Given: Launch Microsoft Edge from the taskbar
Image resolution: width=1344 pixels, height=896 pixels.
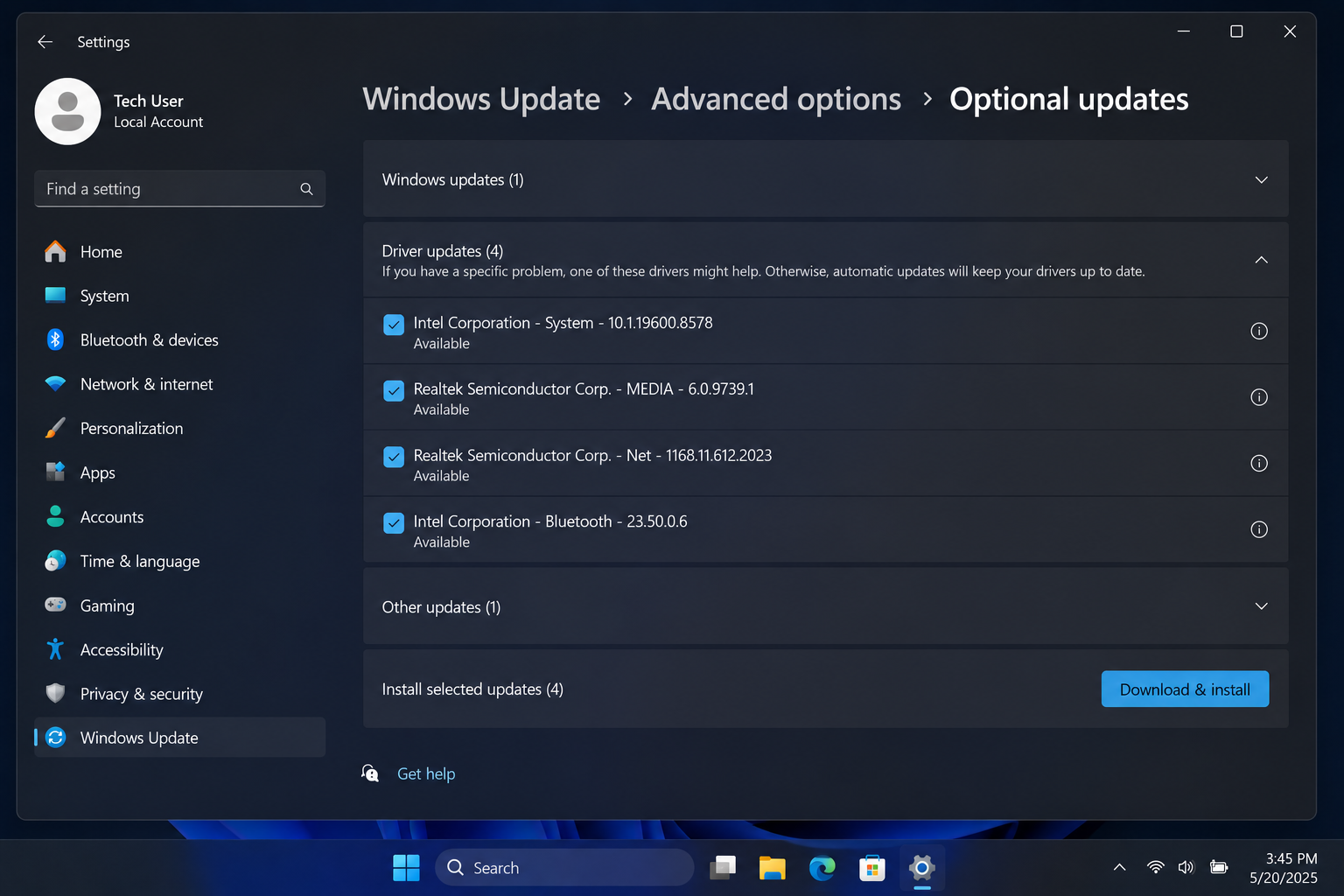Looking at the screenshot, I should pyautogui.click(x=822, y=868).
